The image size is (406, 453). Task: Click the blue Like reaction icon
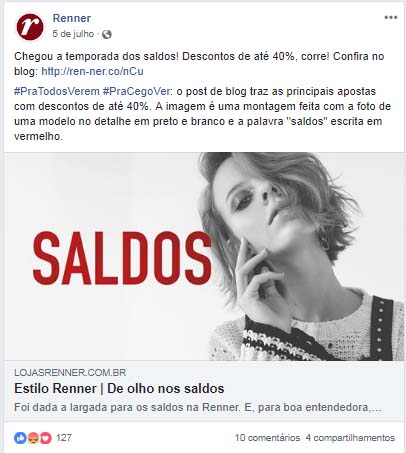pyautogui.click(x=20, y=438)
